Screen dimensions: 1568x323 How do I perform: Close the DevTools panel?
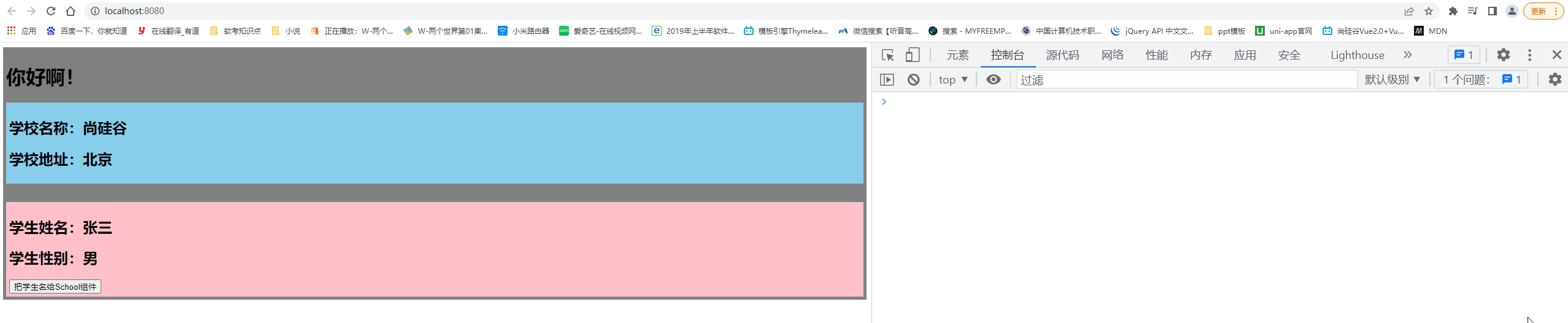(1557, 55)
